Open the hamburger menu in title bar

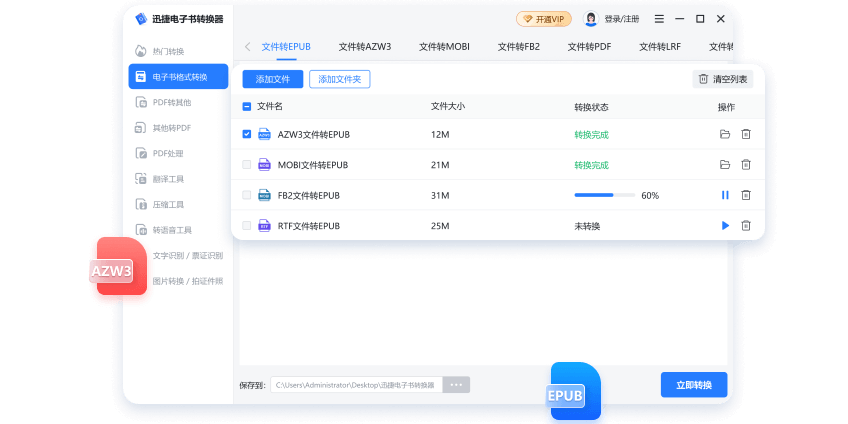(659, 19)
